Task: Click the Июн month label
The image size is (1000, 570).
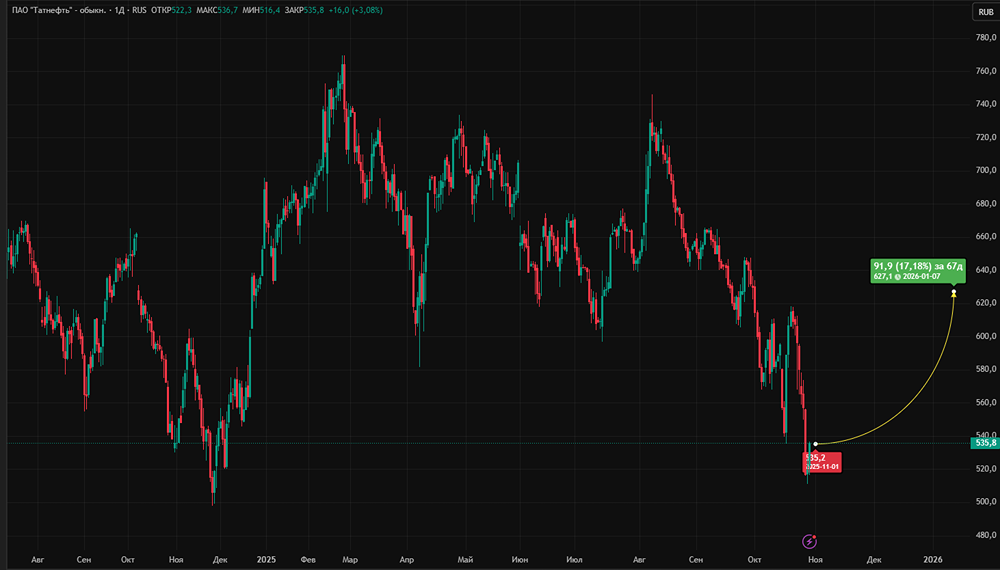Action: (x=520, y=559)
